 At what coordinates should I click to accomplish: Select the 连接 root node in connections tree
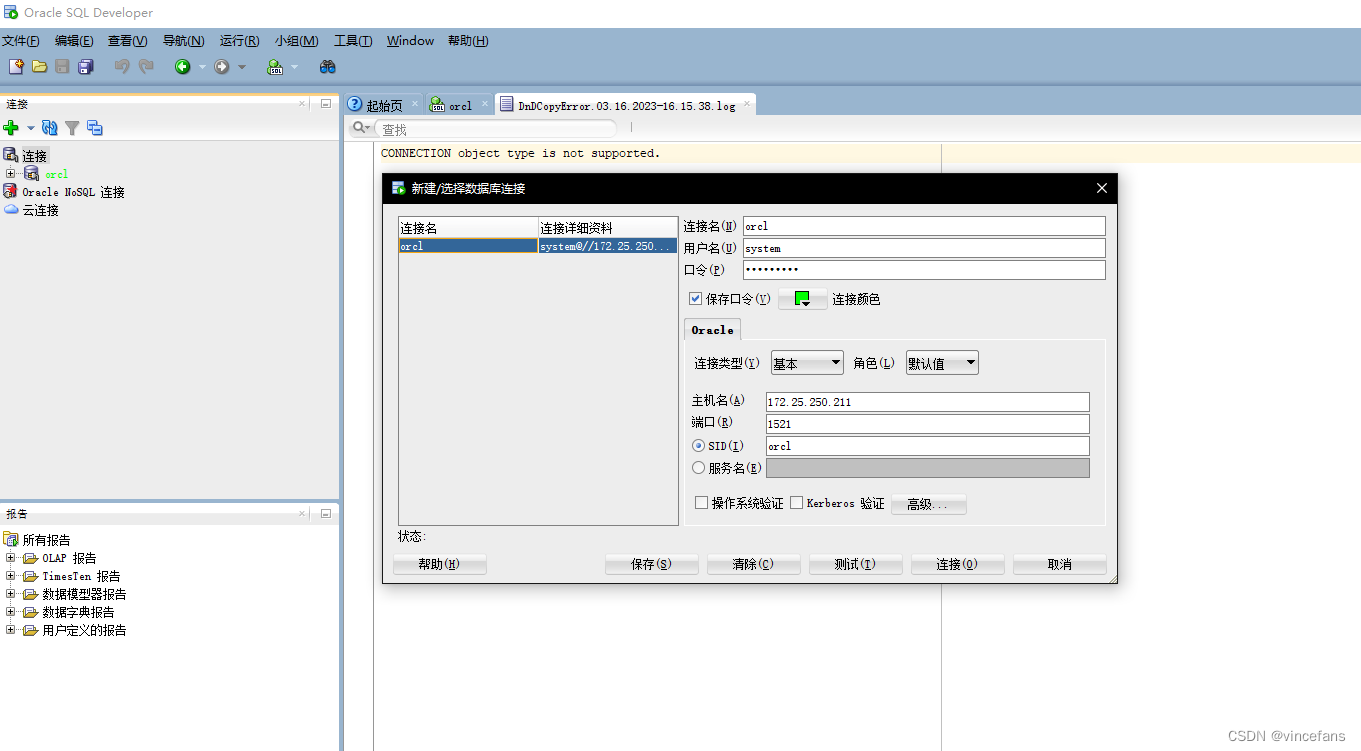34,156
